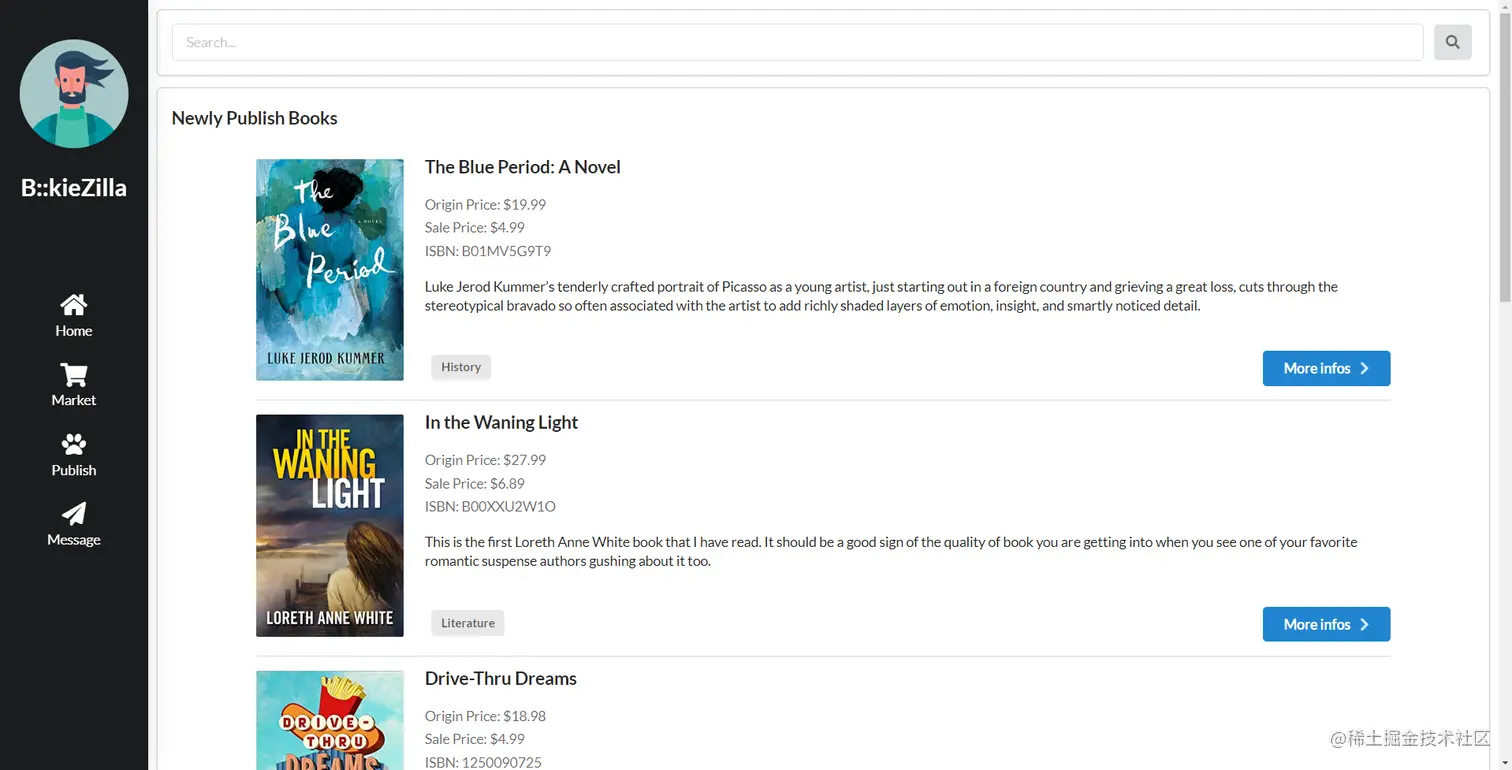1512x770 pixels.
Task: Open the Market shopping cart icon
Action: pos(74,375)
